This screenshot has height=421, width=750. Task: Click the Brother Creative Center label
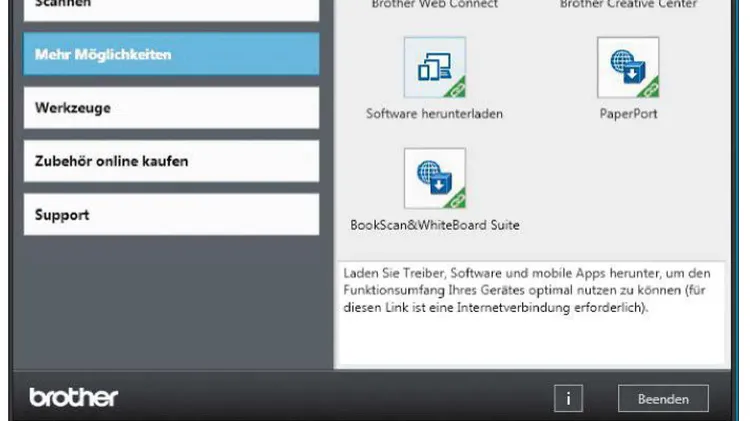pyautogui.click(x=629, y=4)
